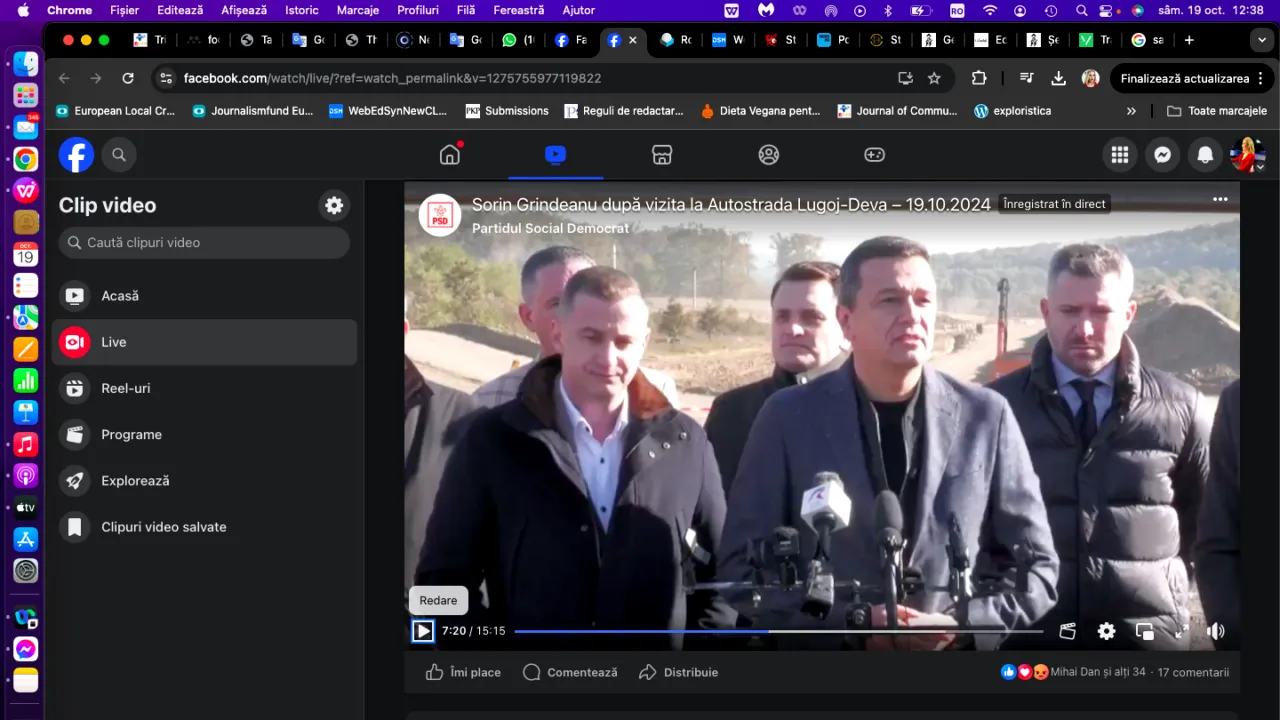Open video post three-dots options menu
This screenshot has width=1280, height=720.
click(1220, 199)
